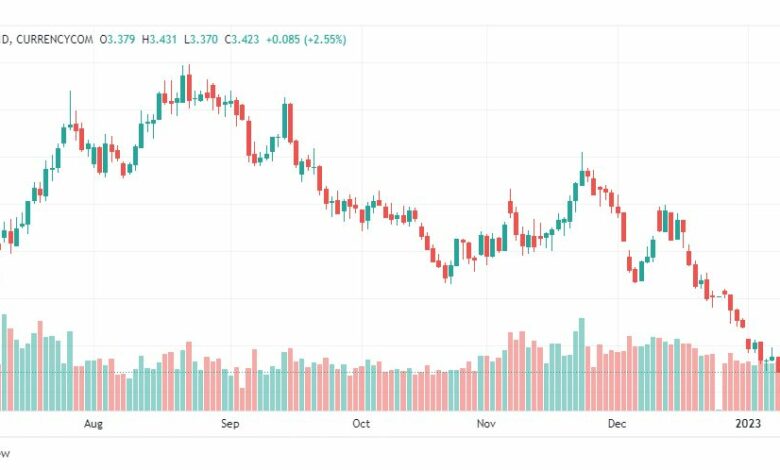Click the 2023 label on time axis
The width and height of the screenshot is (780, 470).
pyautogui.click(x=748, y=424)
